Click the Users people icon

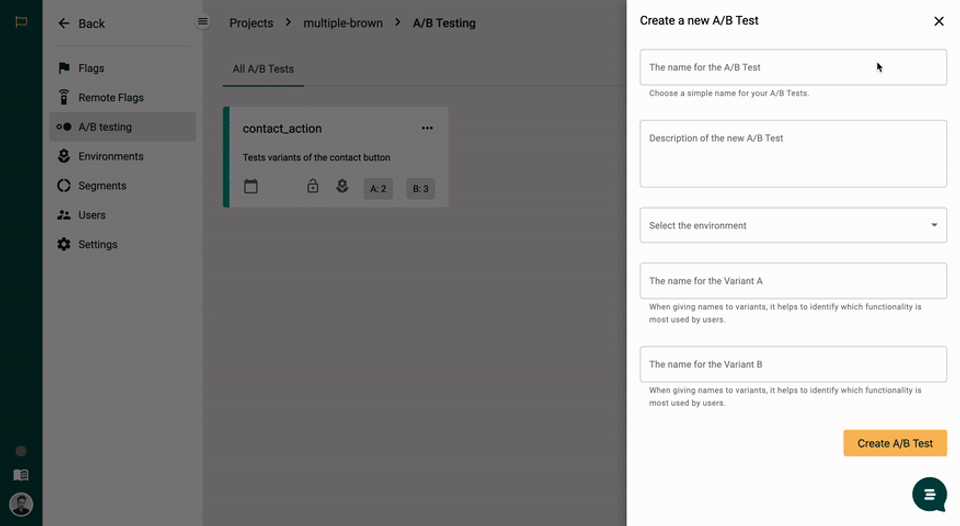(64, 215)
